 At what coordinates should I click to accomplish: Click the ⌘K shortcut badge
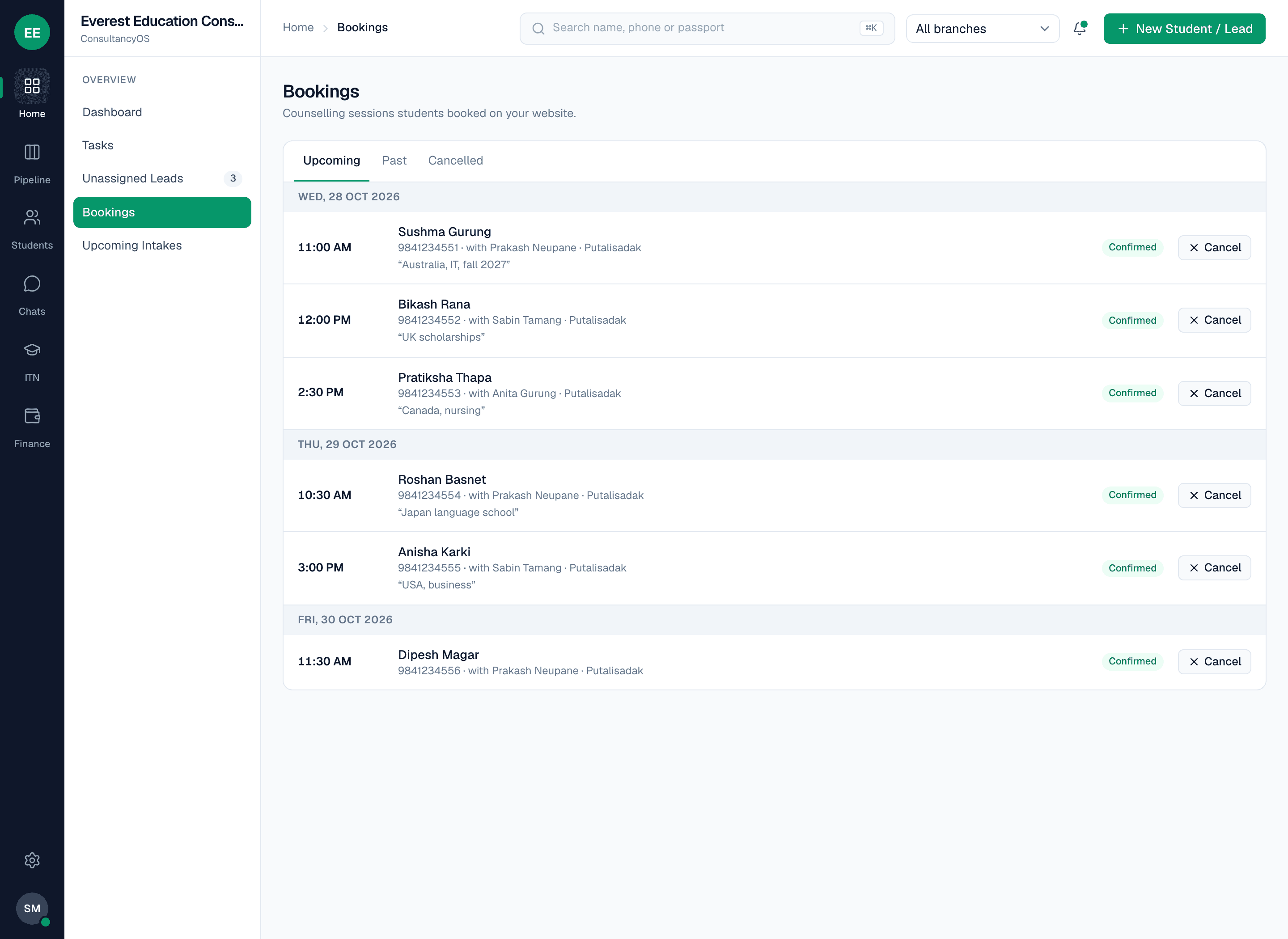click(871, 28)
